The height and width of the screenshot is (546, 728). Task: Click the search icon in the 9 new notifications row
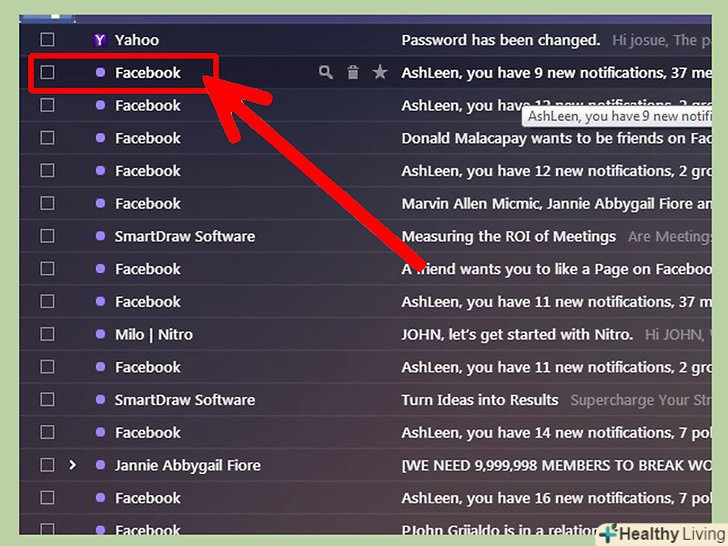[x=325, y=72]
